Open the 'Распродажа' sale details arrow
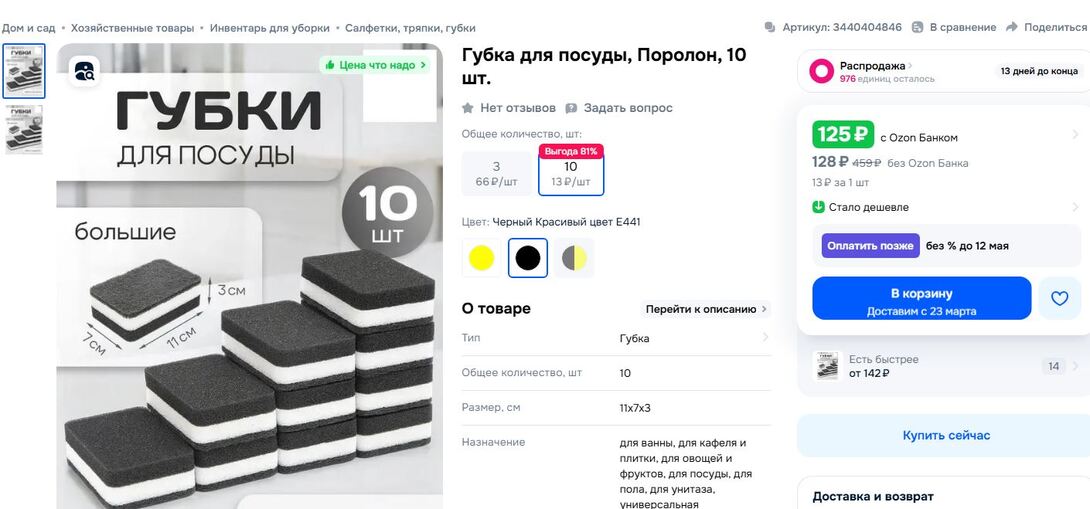 click(x=910, y=66)
